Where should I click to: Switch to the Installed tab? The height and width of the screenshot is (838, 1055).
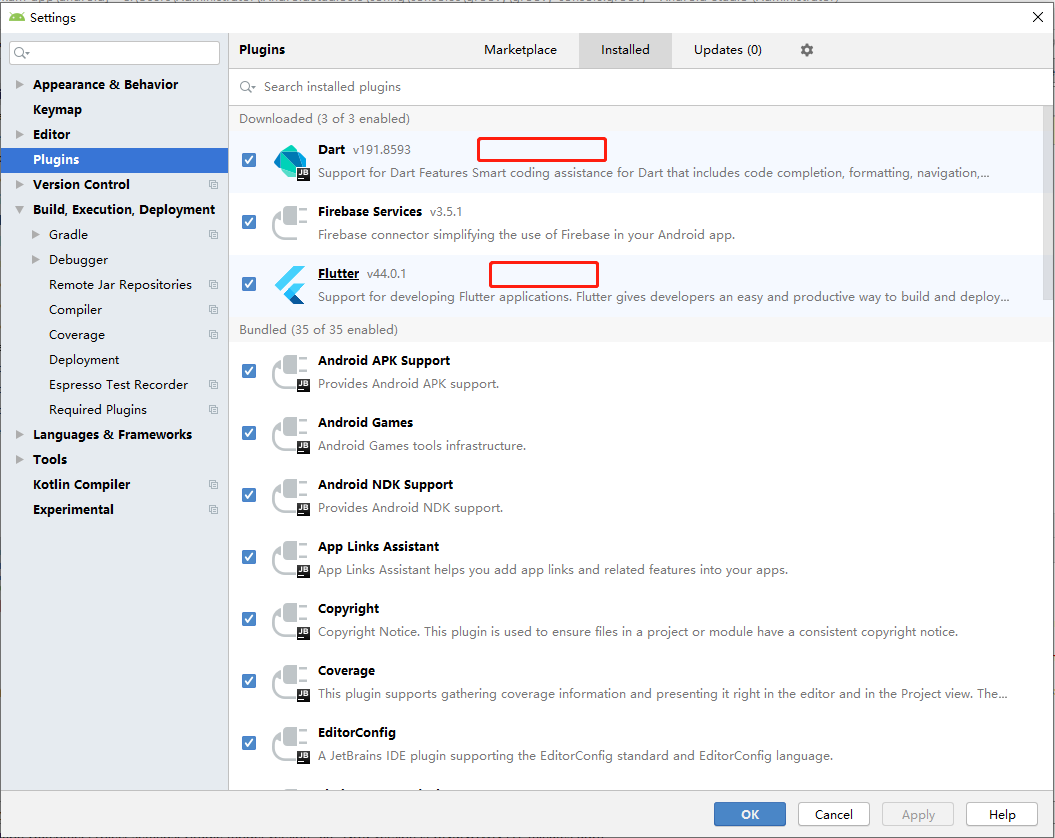[x=625, y=50]
